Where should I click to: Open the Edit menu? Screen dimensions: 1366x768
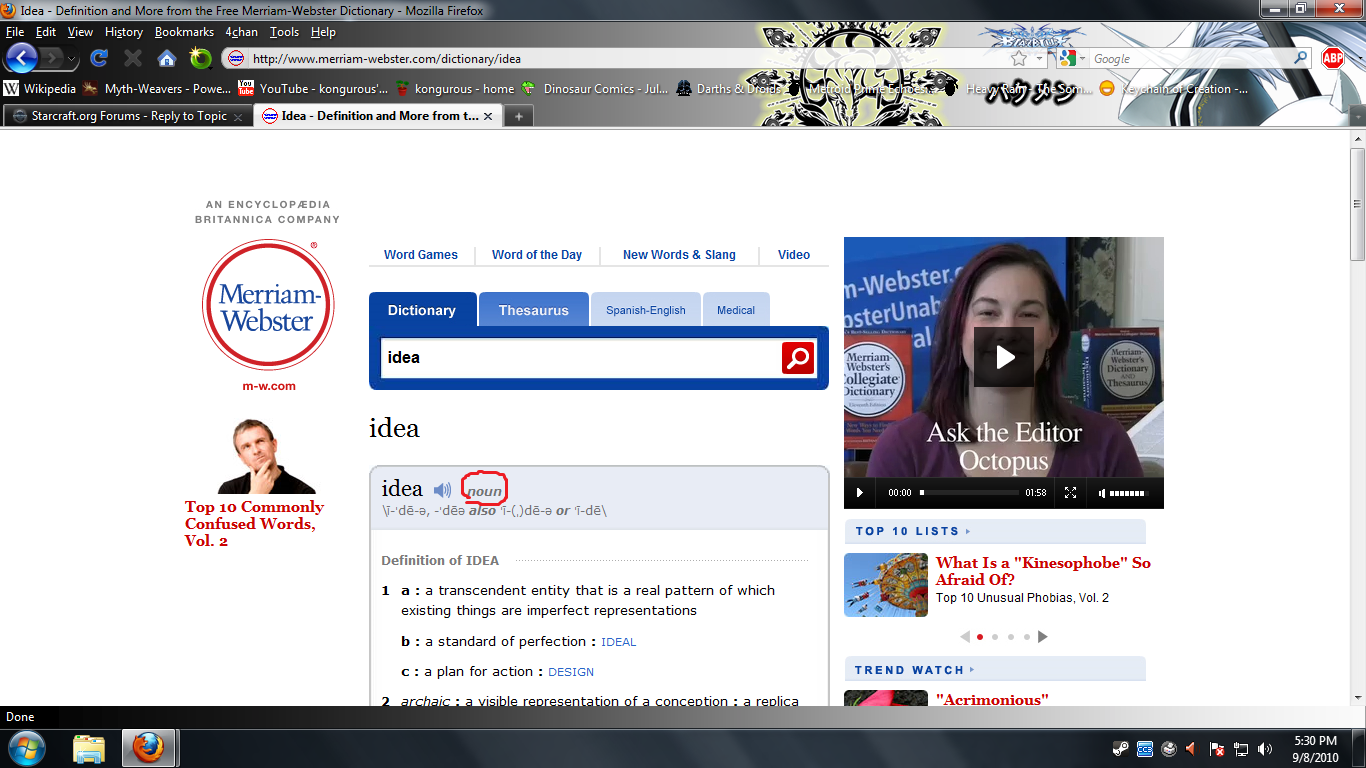click(46, 32)
